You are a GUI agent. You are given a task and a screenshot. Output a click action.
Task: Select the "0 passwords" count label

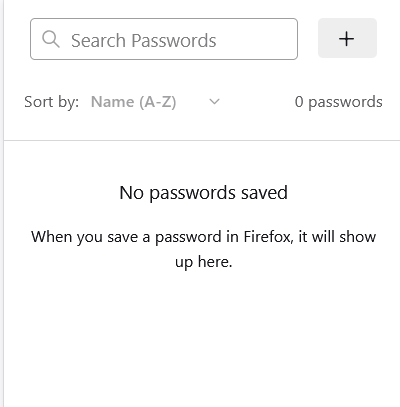338,102
